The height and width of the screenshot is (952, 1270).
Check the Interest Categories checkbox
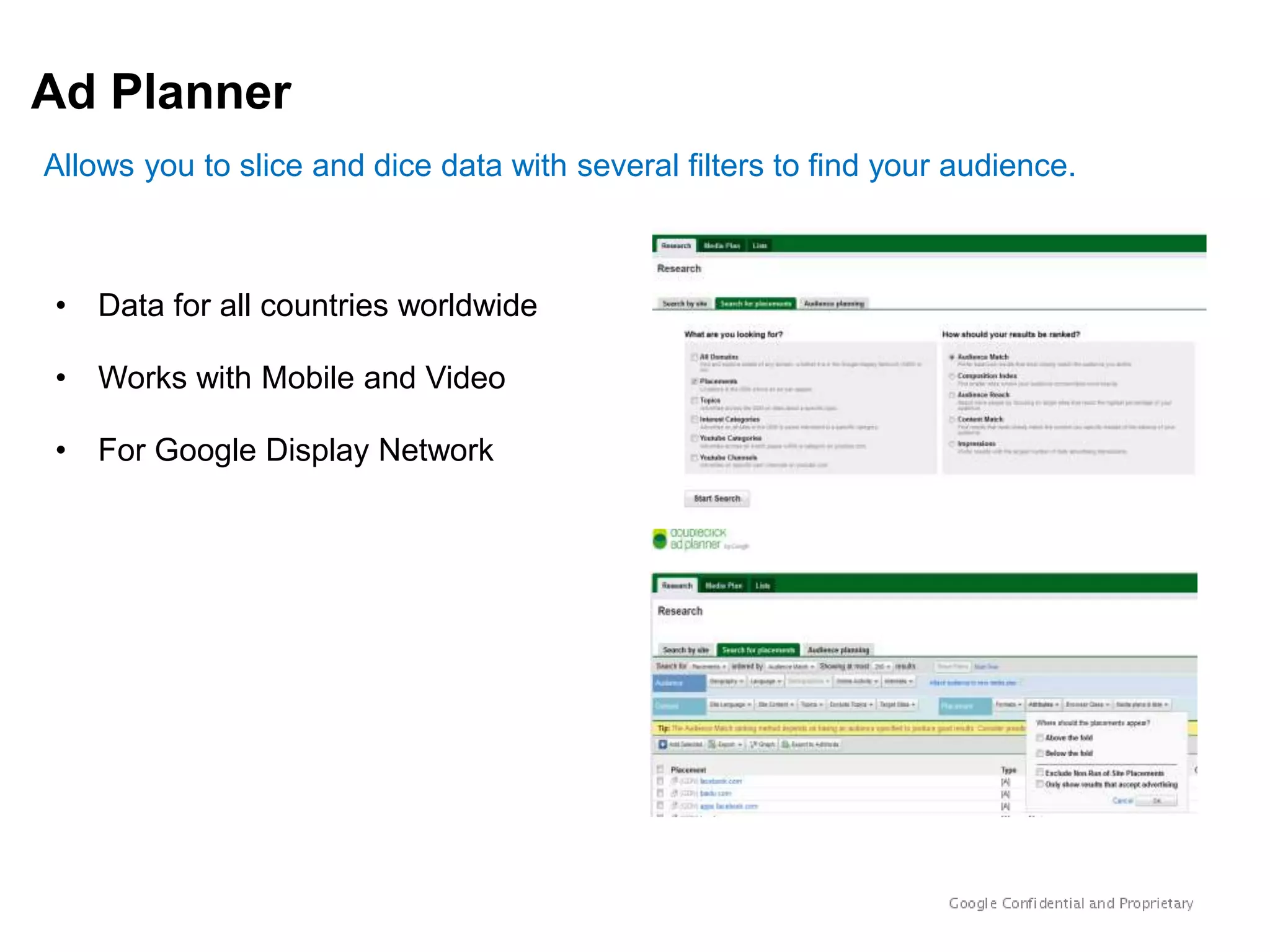695,420
